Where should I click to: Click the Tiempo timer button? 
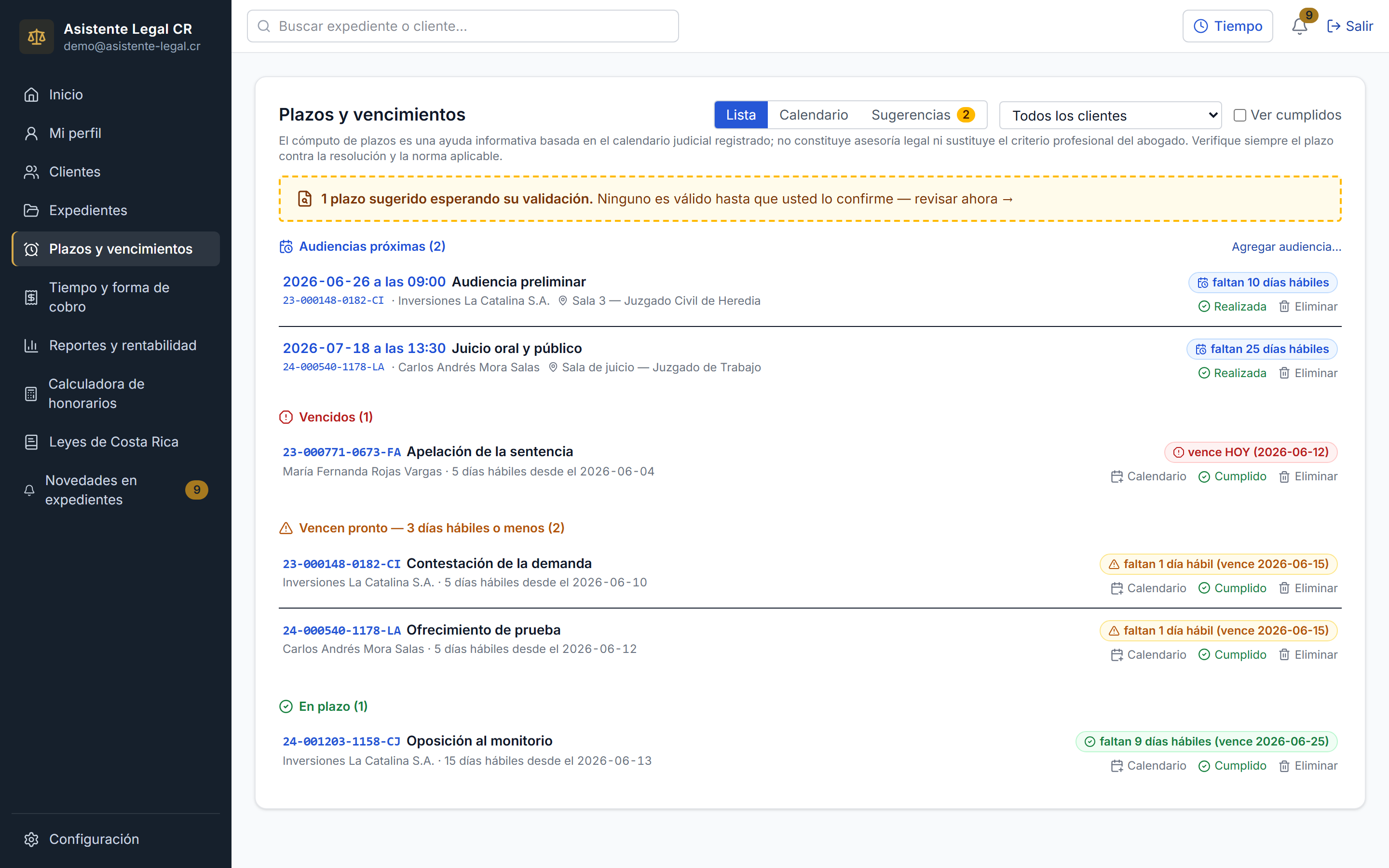pos(1227,26)
